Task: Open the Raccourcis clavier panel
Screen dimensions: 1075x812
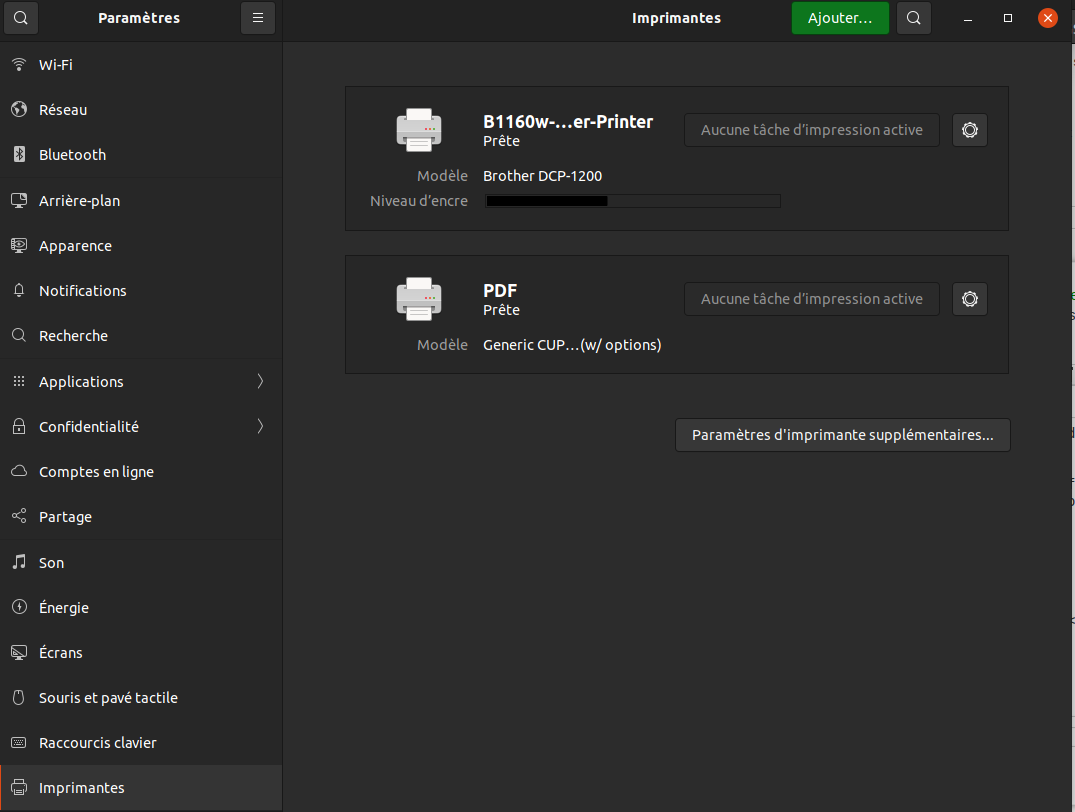Action: pos(97,743)
